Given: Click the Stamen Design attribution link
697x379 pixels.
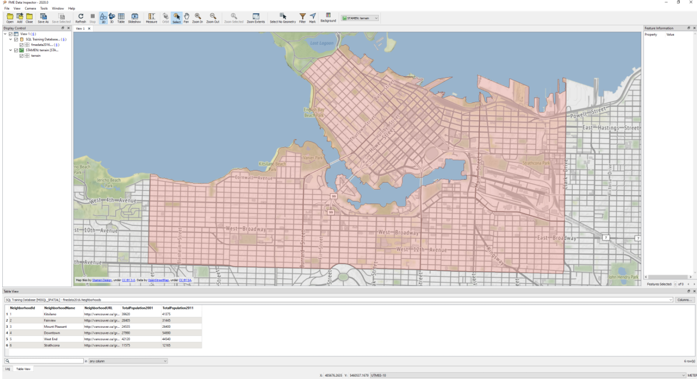Looking at the screenshot, I should click(x=102, y=280).
